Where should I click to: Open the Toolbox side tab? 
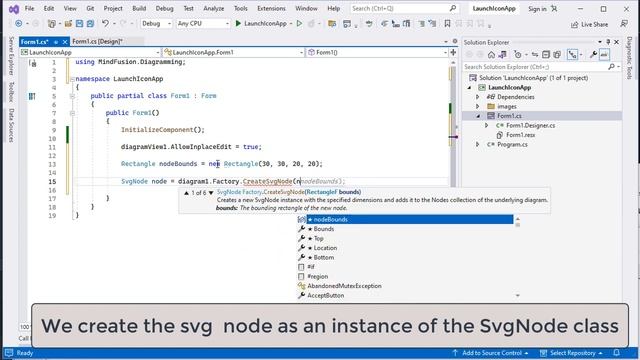pos(11,91)
